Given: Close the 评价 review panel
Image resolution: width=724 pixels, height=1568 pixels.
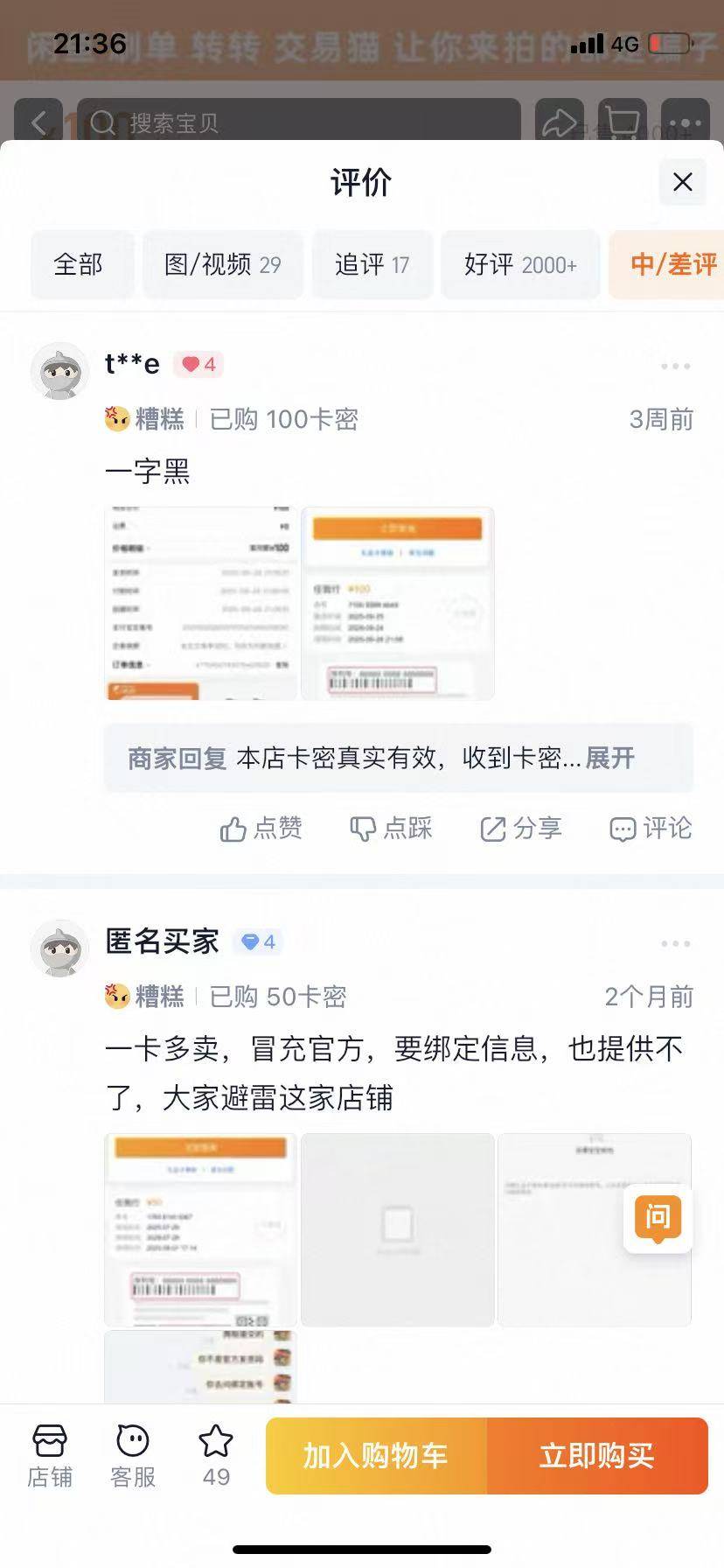Looking at the screenshot, I should tap(682, 182).
